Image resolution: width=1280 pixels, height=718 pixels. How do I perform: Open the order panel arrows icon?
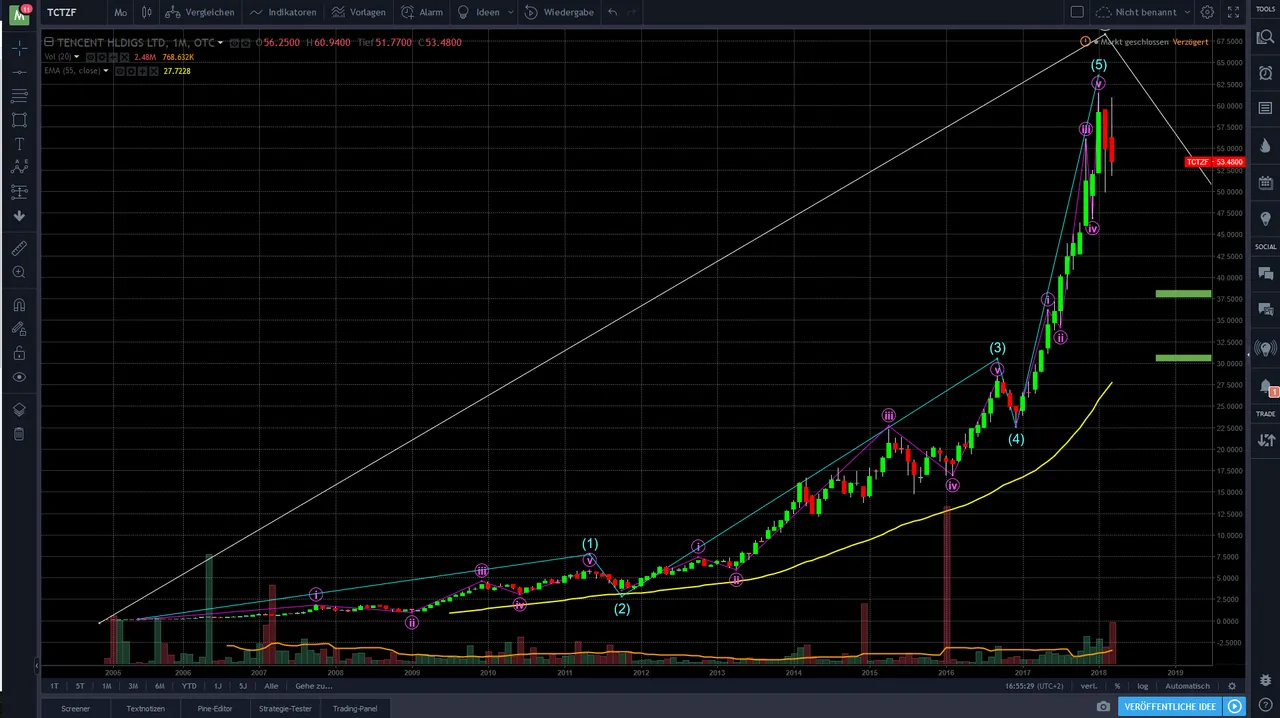click(x=1265, y=440)
